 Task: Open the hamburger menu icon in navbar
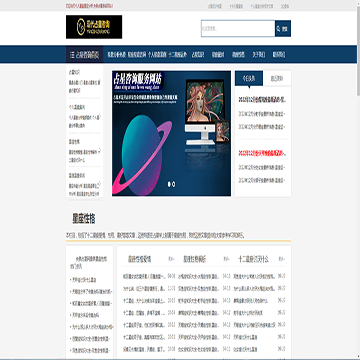click(x=72, y=55)
